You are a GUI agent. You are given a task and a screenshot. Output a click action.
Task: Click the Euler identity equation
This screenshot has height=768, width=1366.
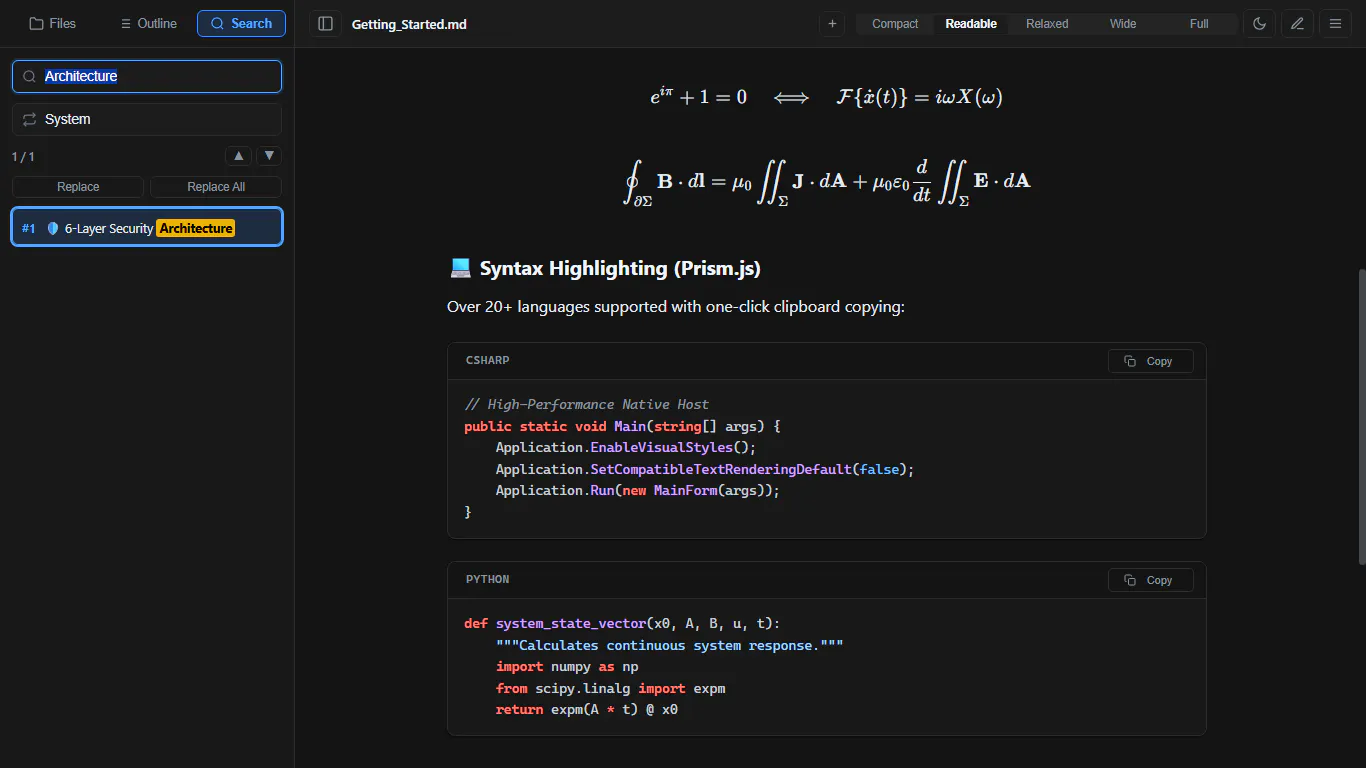pyautogui.click(x=698, y=97)
